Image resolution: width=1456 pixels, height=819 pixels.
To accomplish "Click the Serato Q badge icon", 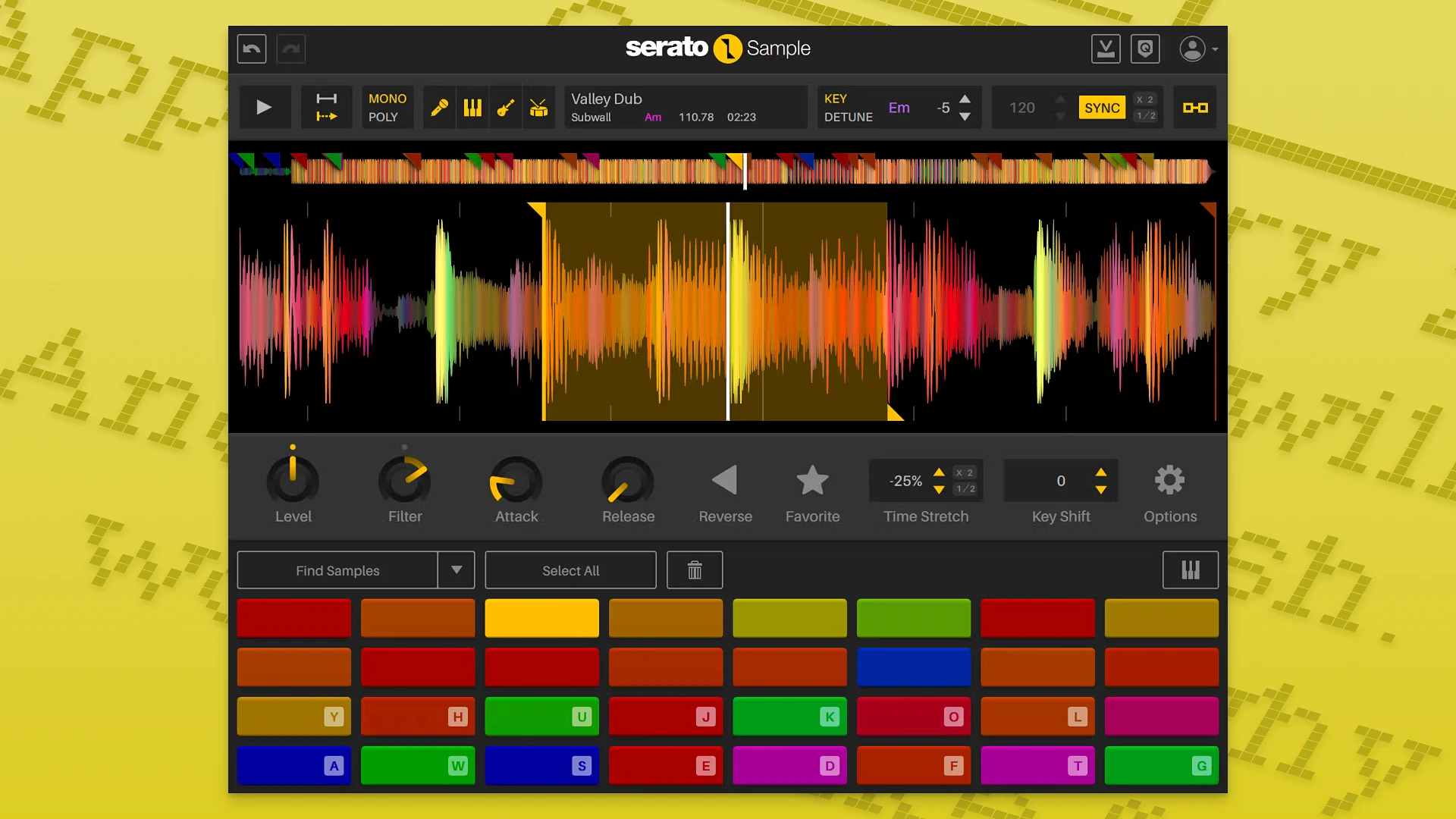I will click(1145, 49).
